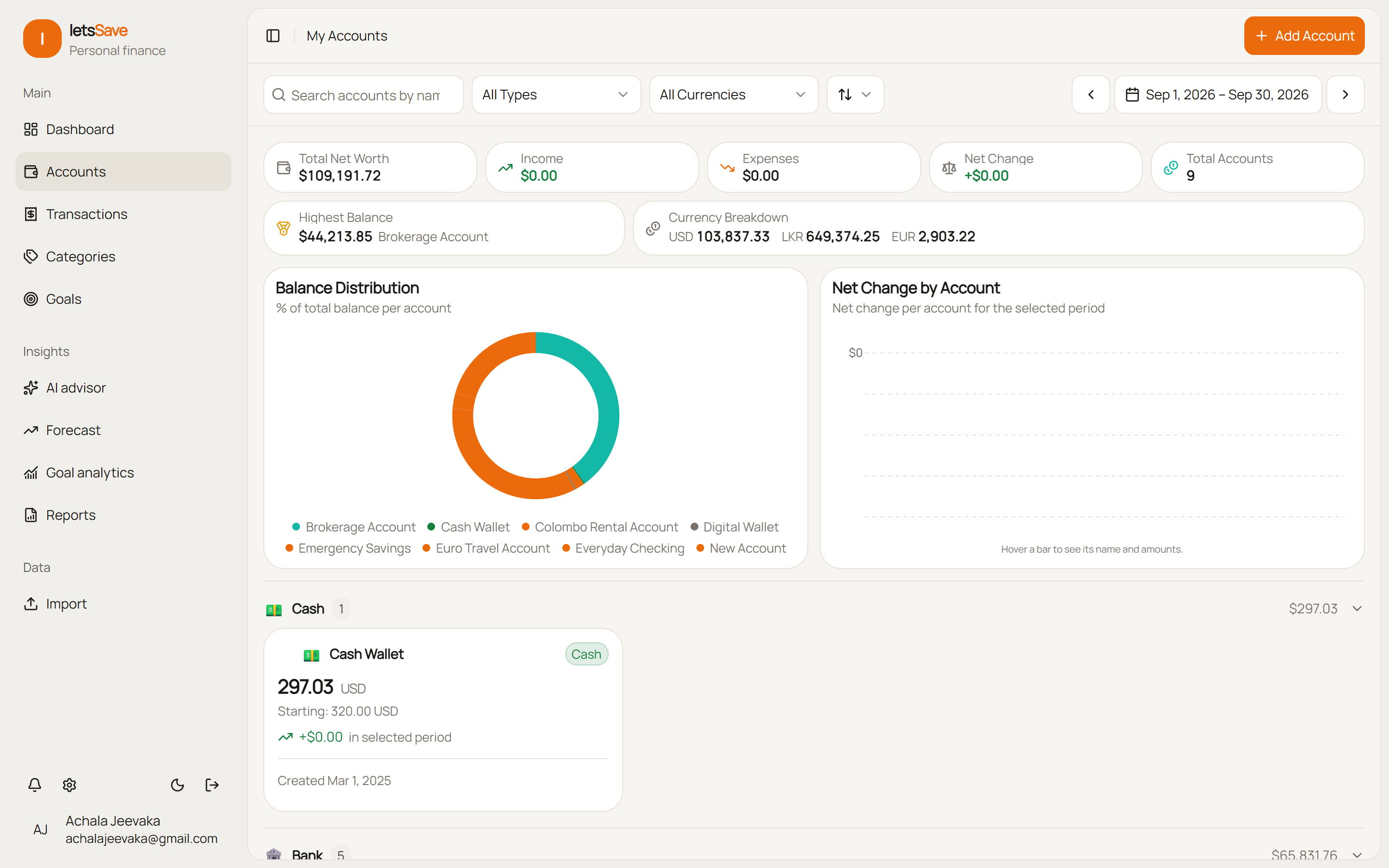Go to previous date range arrow

coord(1090,95)
